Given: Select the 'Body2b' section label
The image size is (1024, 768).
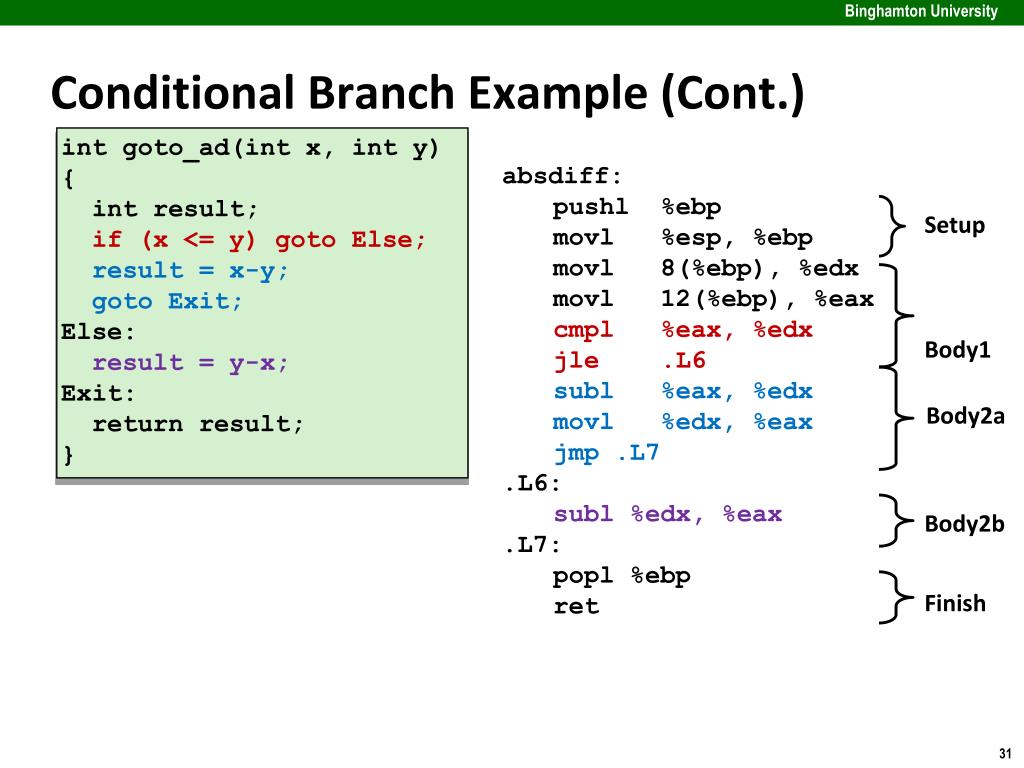Looking at the screenshot, I should tap(965, 524).
